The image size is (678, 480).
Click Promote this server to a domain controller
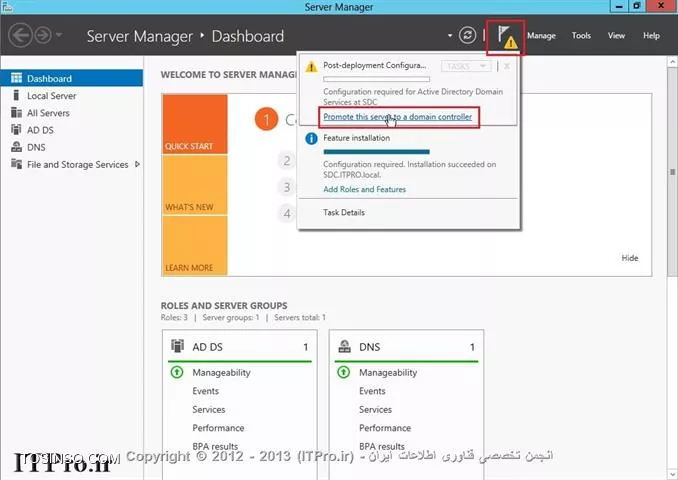point(397,117)
